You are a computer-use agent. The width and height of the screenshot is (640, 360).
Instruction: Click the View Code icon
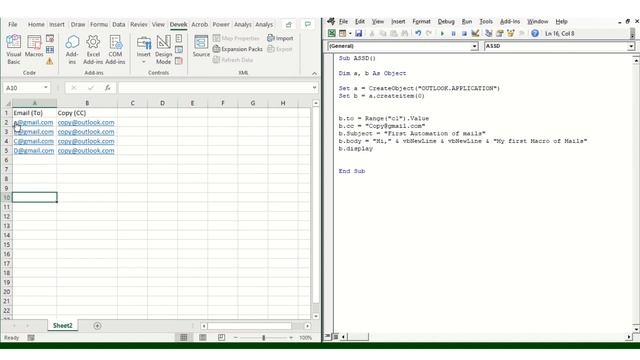click(x=179, y=50)
